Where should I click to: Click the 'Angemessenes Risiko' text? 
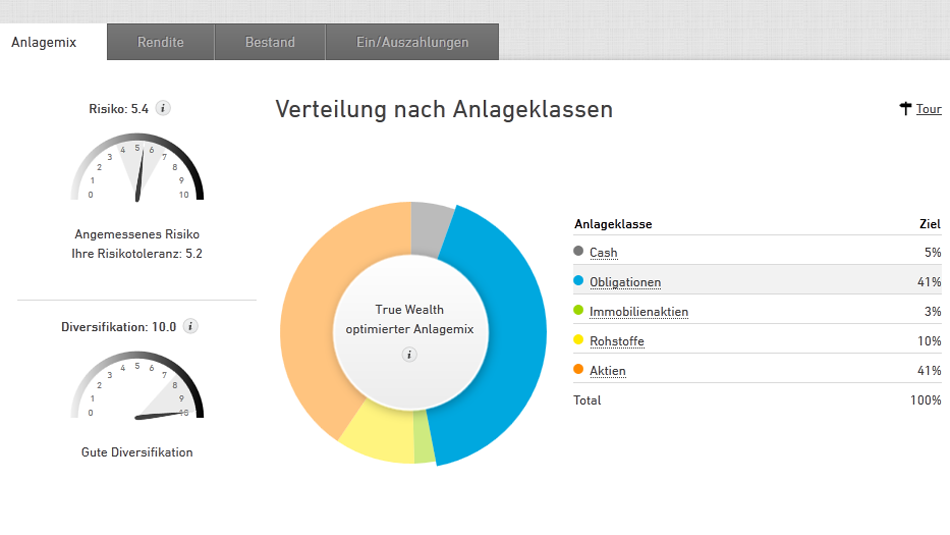click(137, 234)
